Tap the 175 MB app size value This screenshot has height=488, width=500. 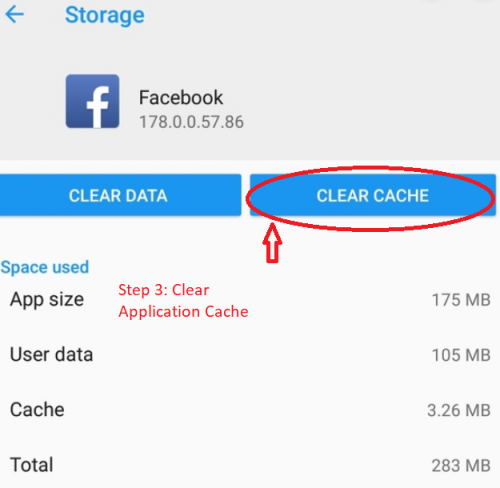point(461,300)
